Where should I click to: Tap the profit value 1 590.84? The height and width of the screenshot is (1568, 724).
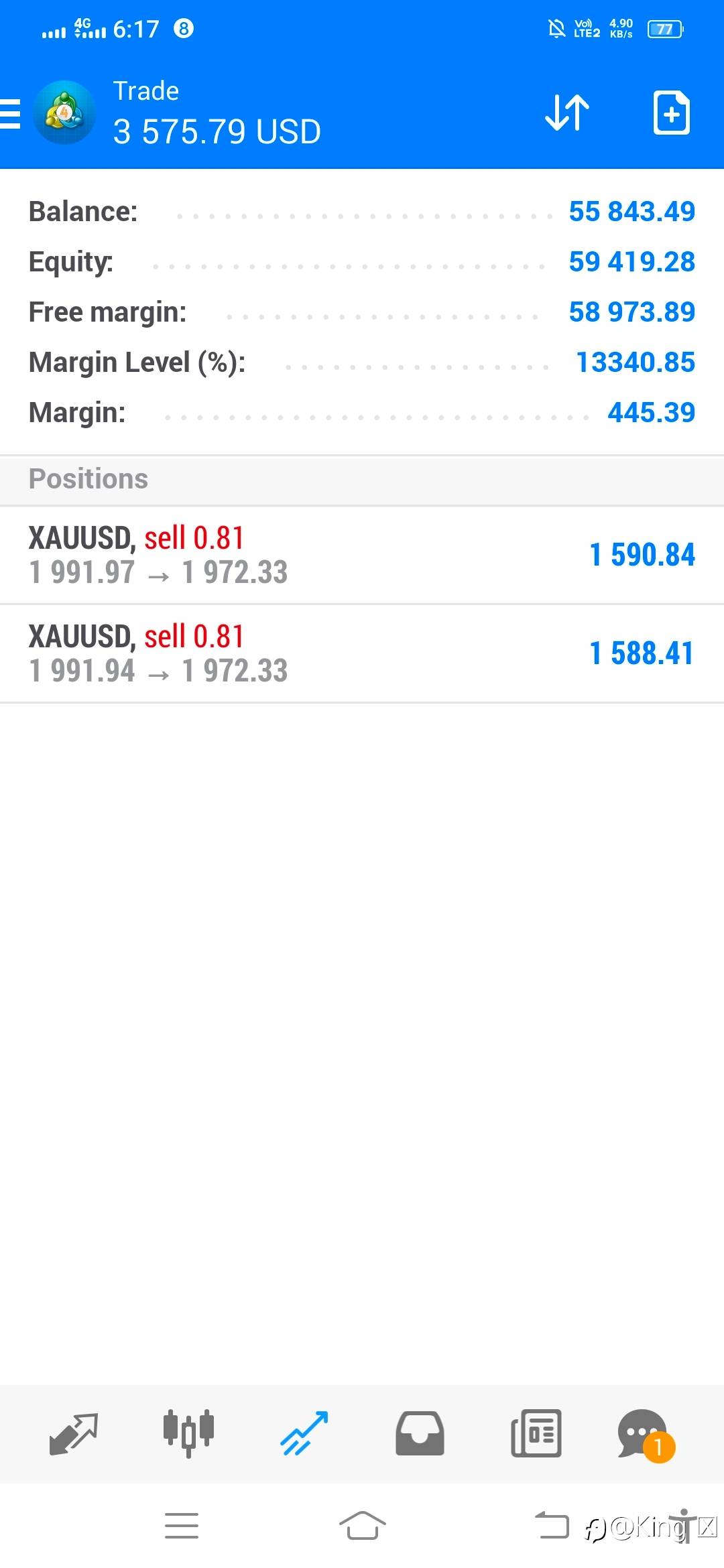tap(642, 555)
